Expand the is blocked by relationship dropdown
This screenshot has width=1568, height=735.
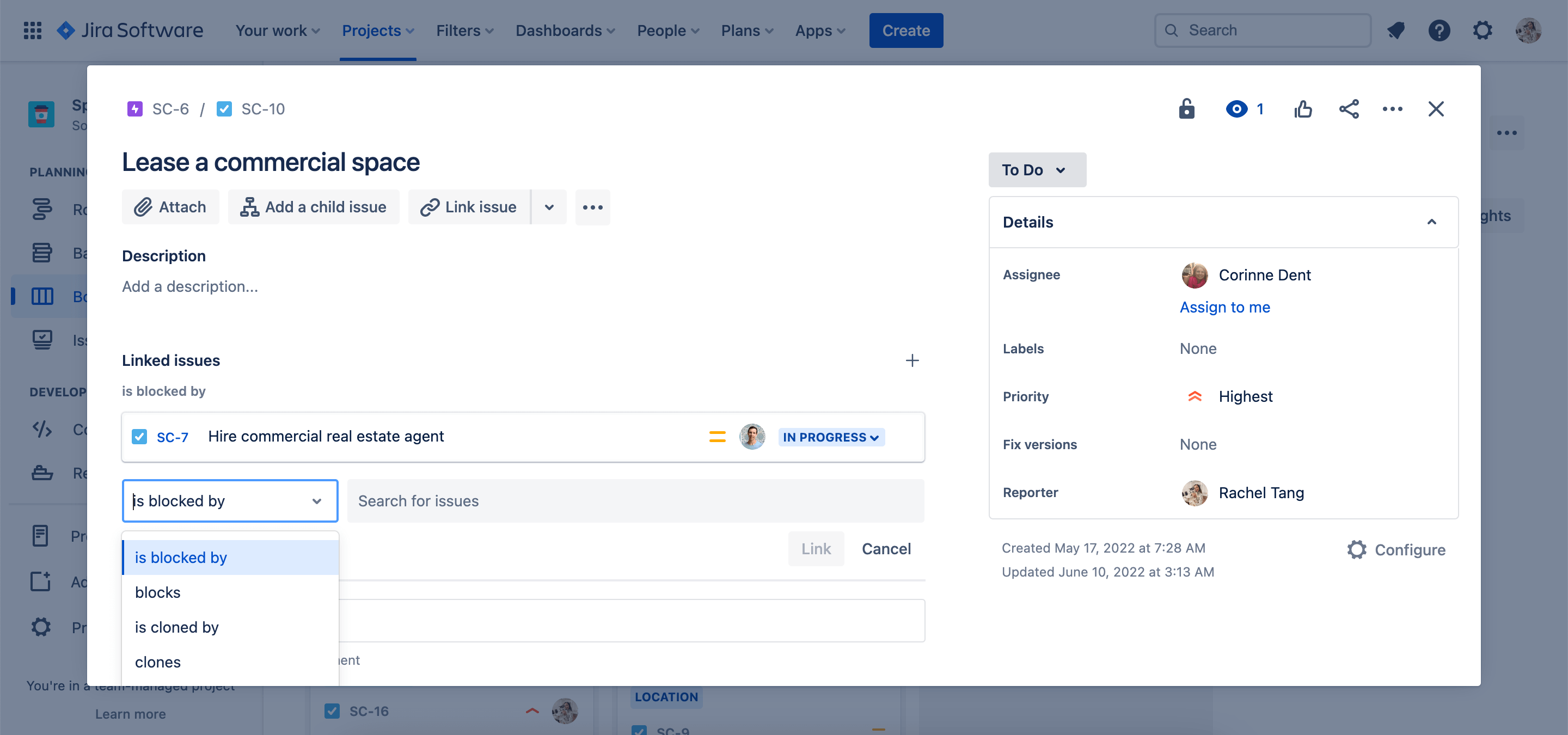[319, 500]
